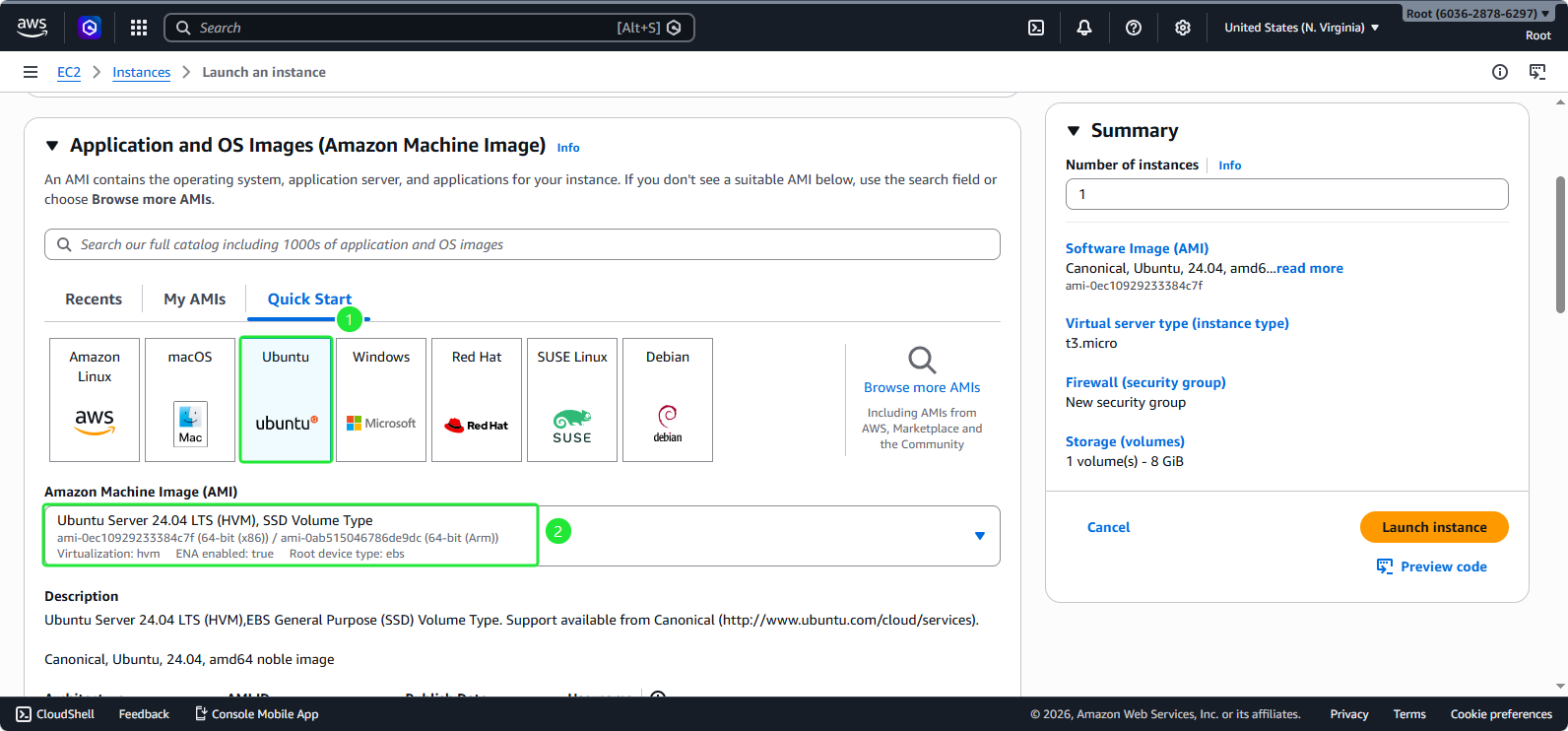Click Info link beside Number of instances
1568x731 pixels.
tap(1230, 166)
